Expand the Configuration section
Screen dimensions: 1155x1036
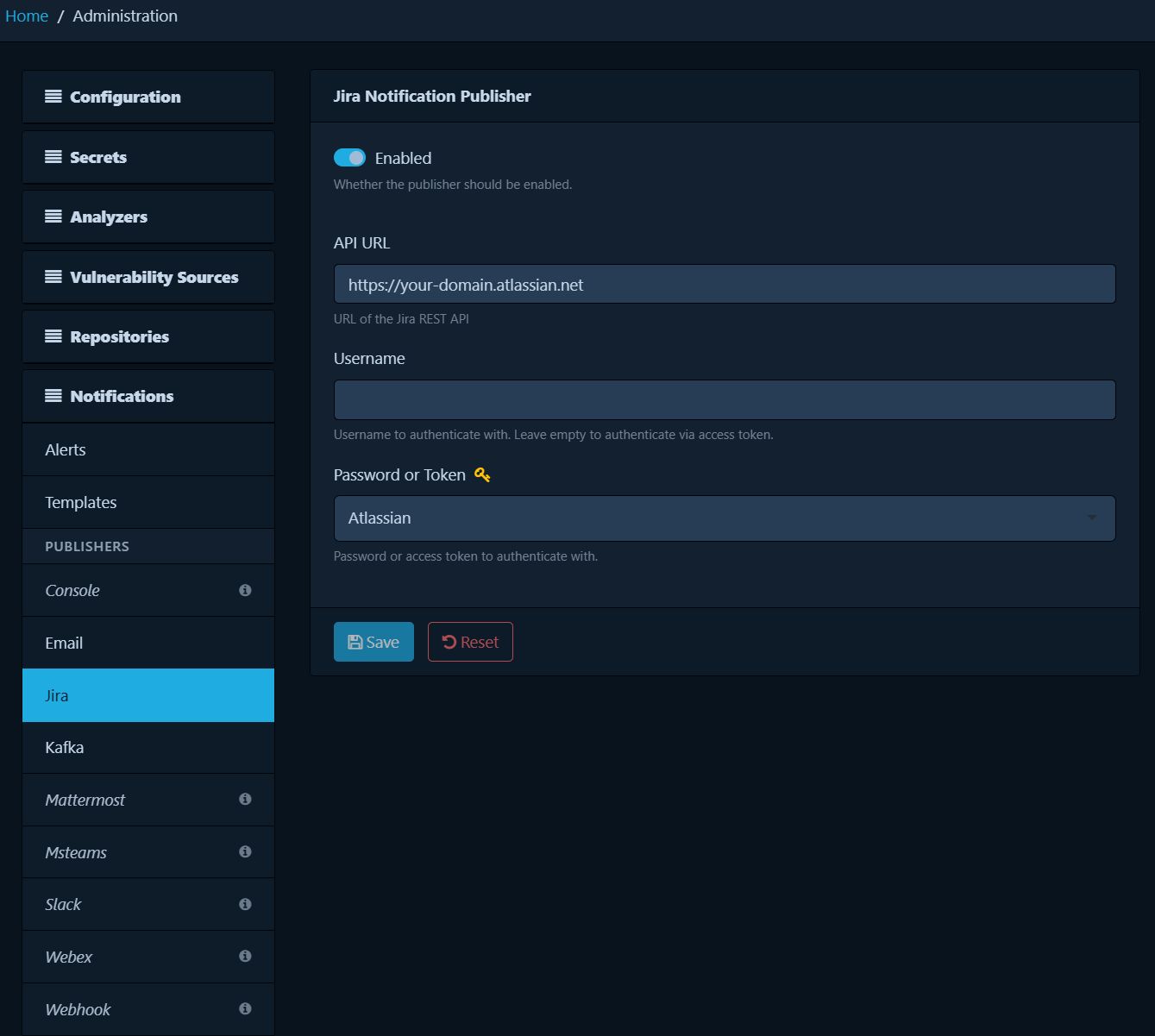pos(148,97)
